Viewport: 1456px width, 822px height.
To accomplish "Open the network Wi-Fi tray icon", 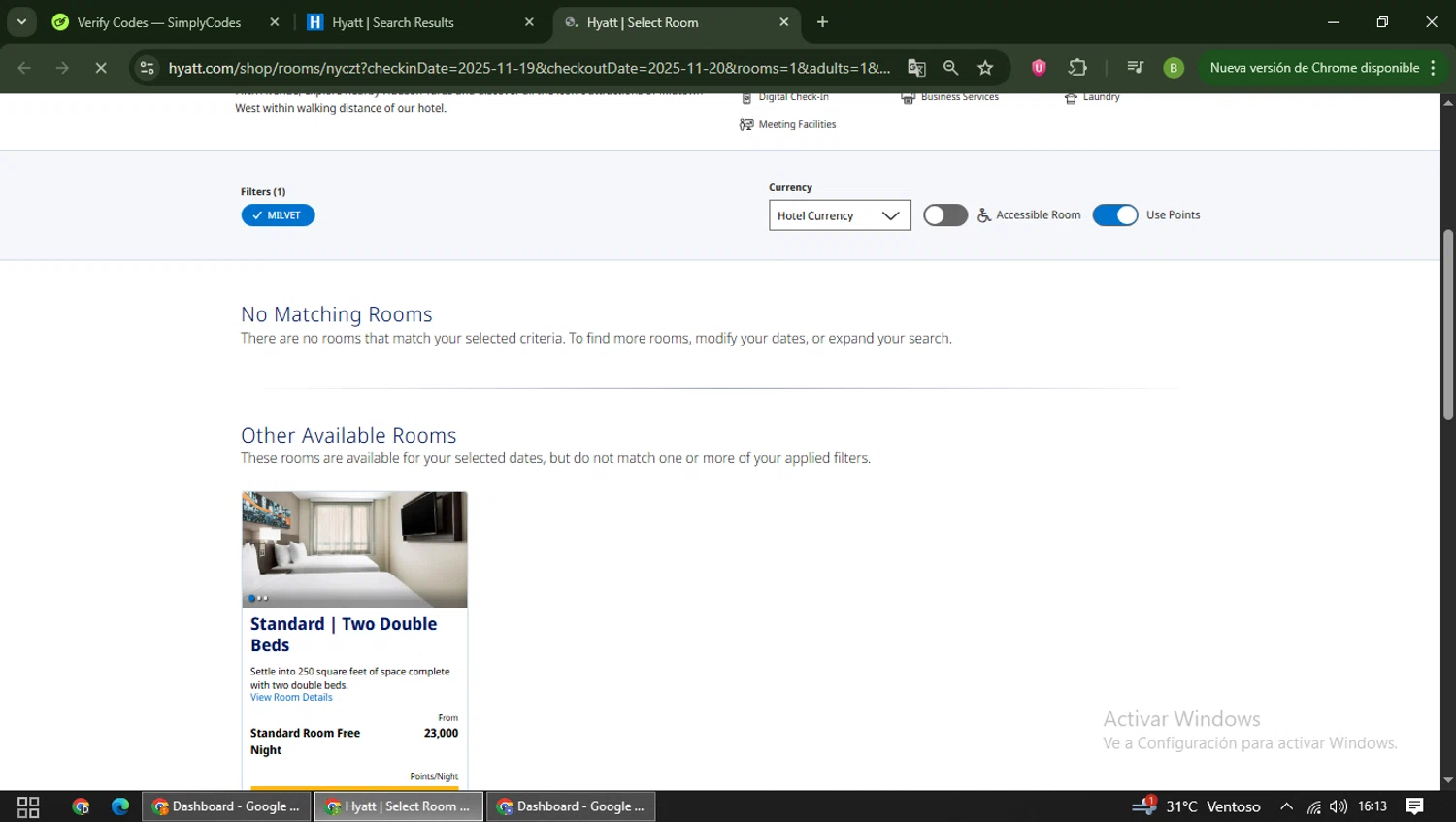I will click(1313, 806).
